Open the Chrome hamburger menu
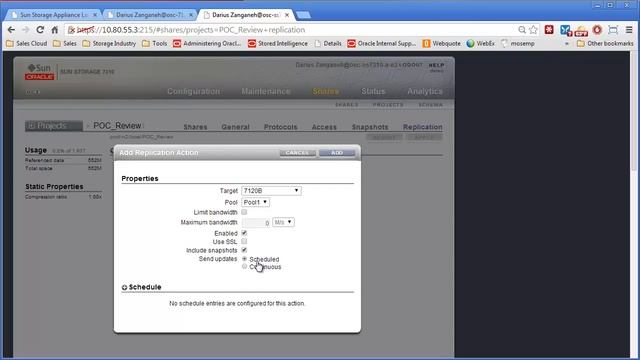The height and width of the screenshot is (360, 640). click(x=629, y=30)
